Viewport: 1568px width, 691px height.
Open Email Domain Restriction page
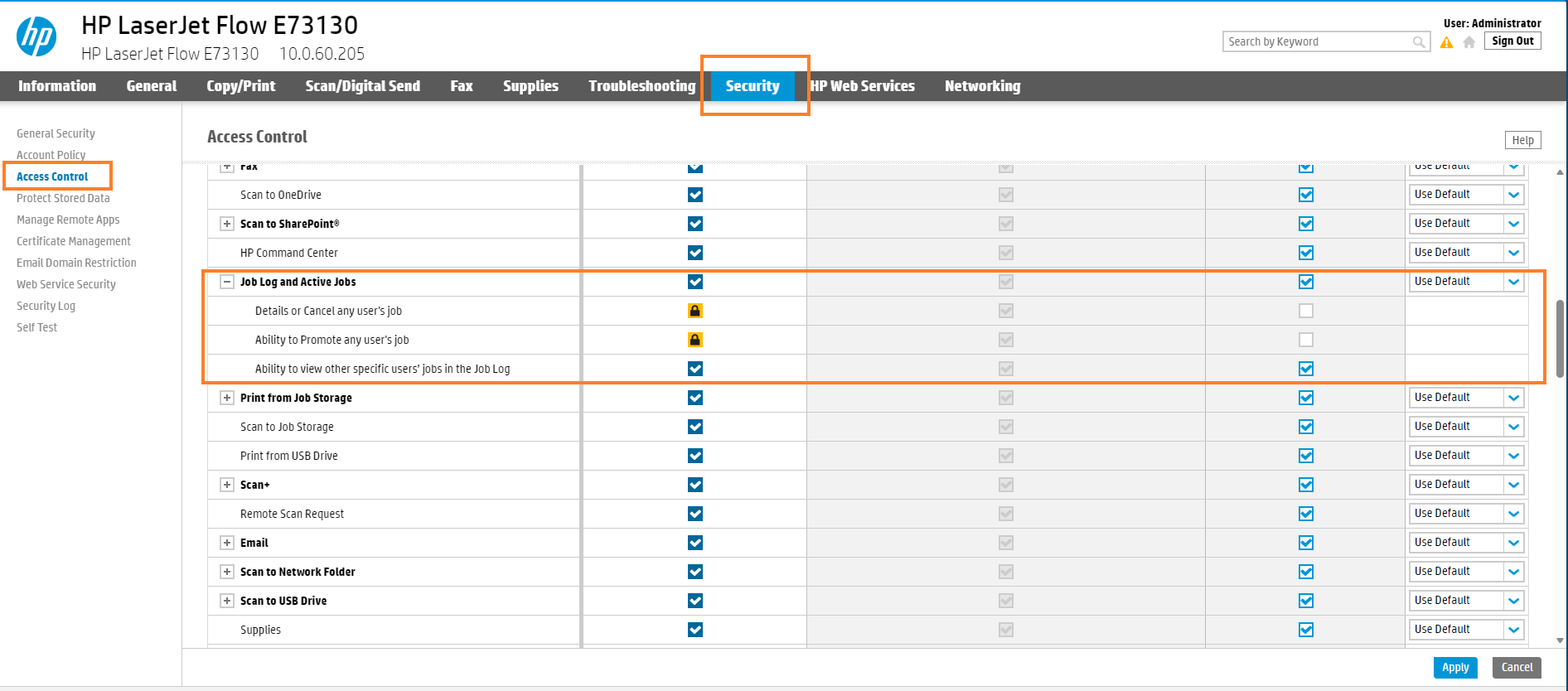pos(76,263)
